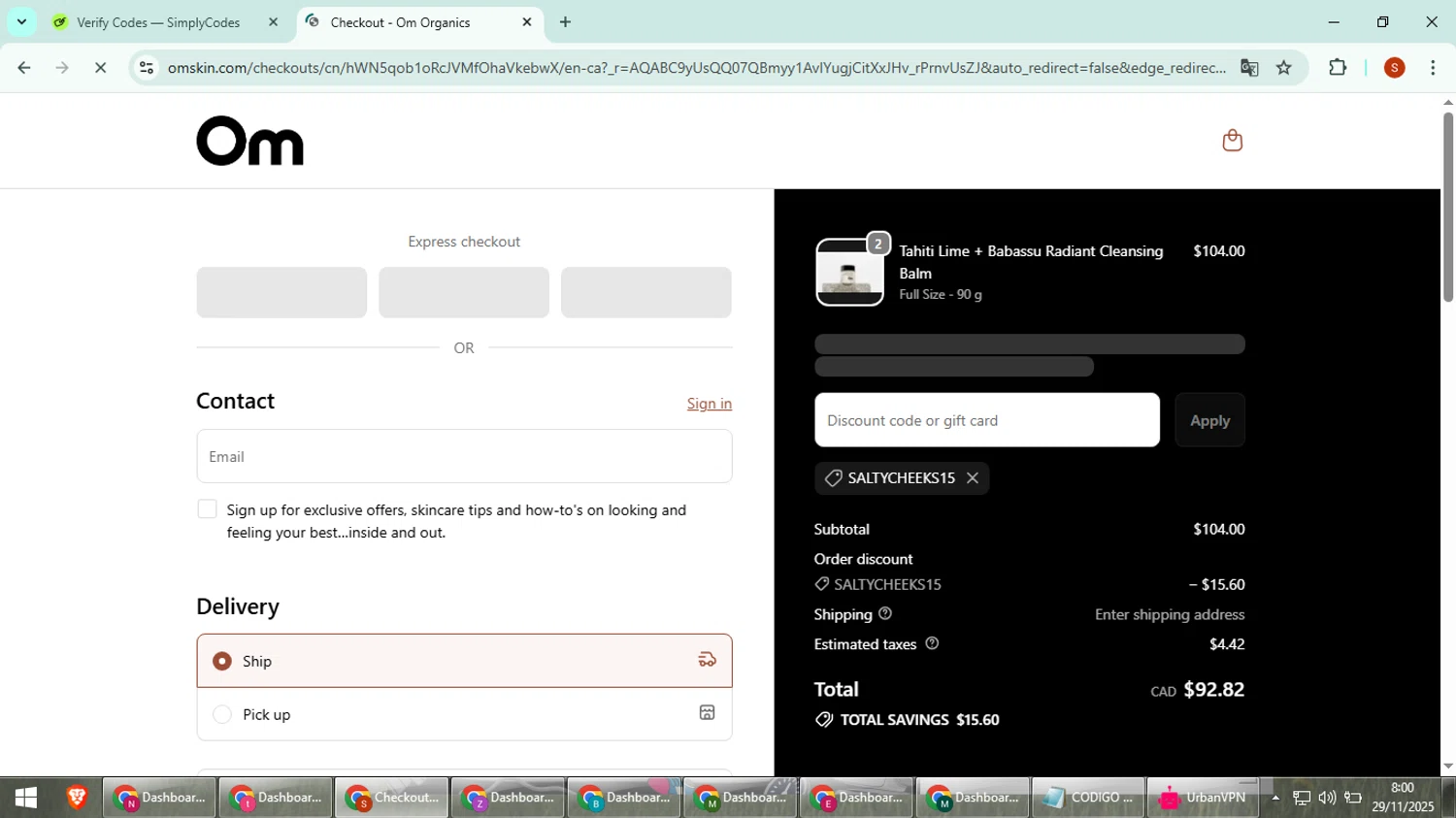Click the forward navigation arrow
Screen dimensions: 1456x818
62,68
